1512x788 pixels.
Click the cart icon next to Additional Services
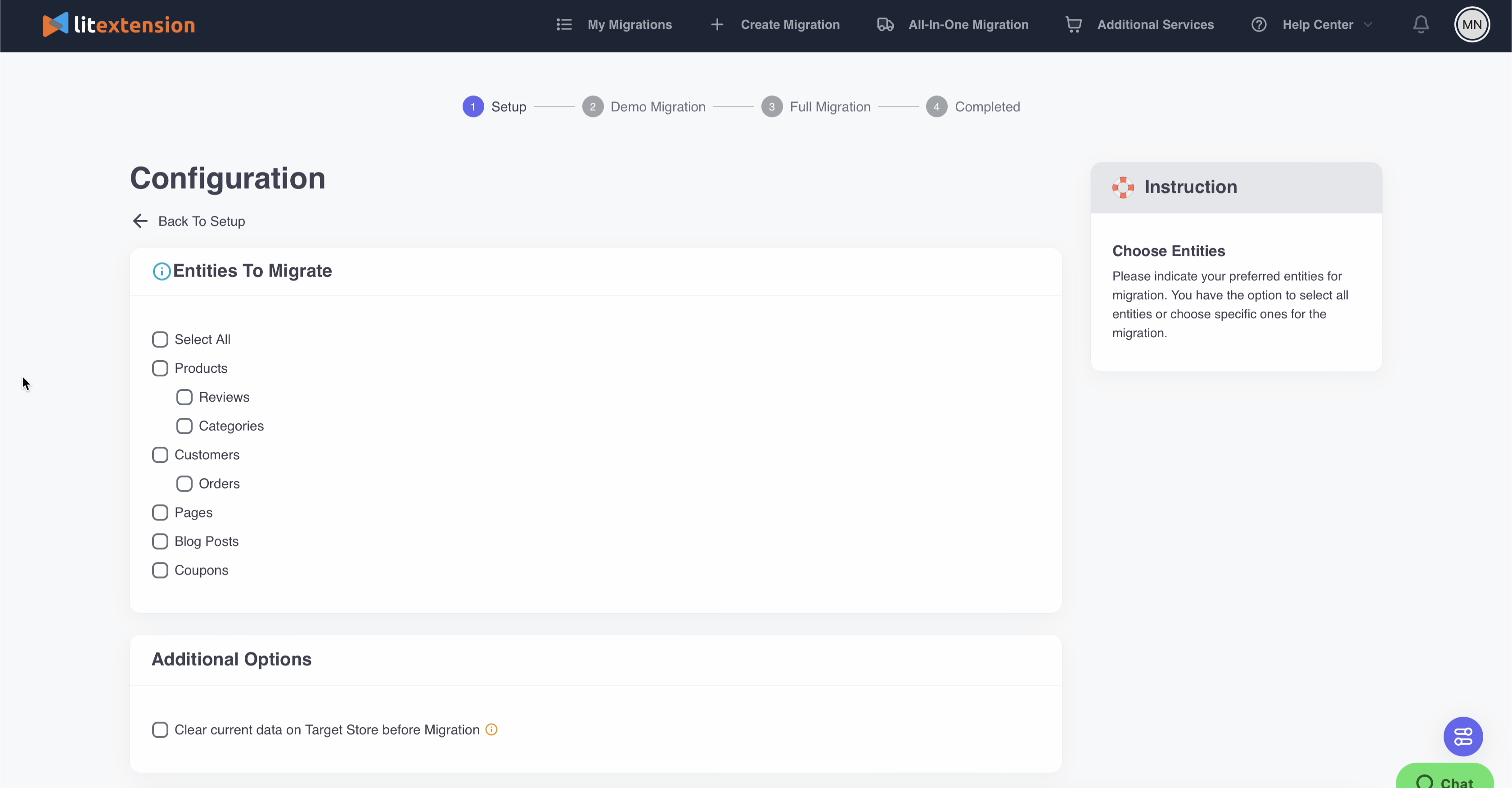[x=1074, y=24]
